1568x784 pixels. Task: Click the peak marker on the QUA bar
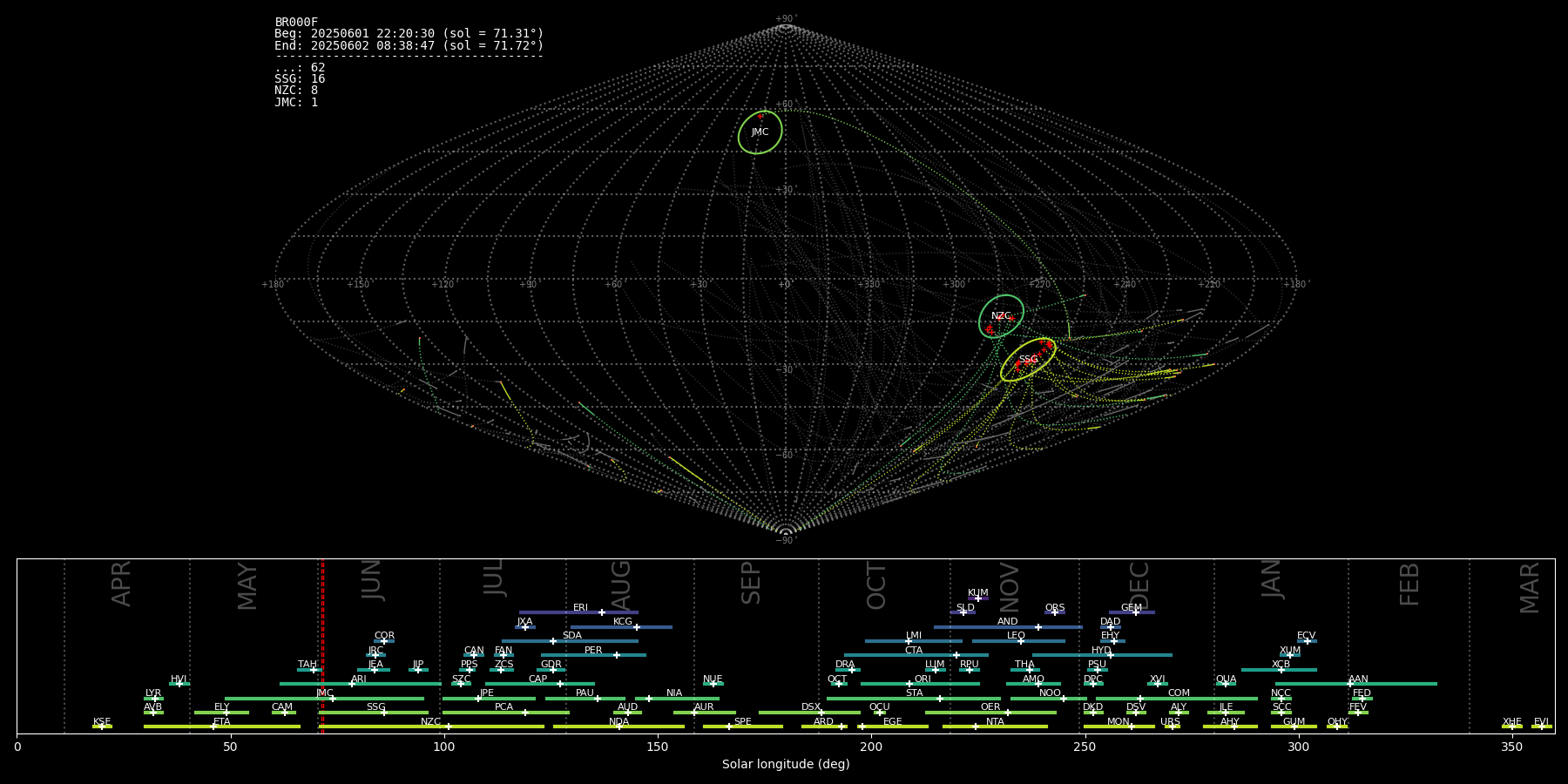click(1226, 684)
